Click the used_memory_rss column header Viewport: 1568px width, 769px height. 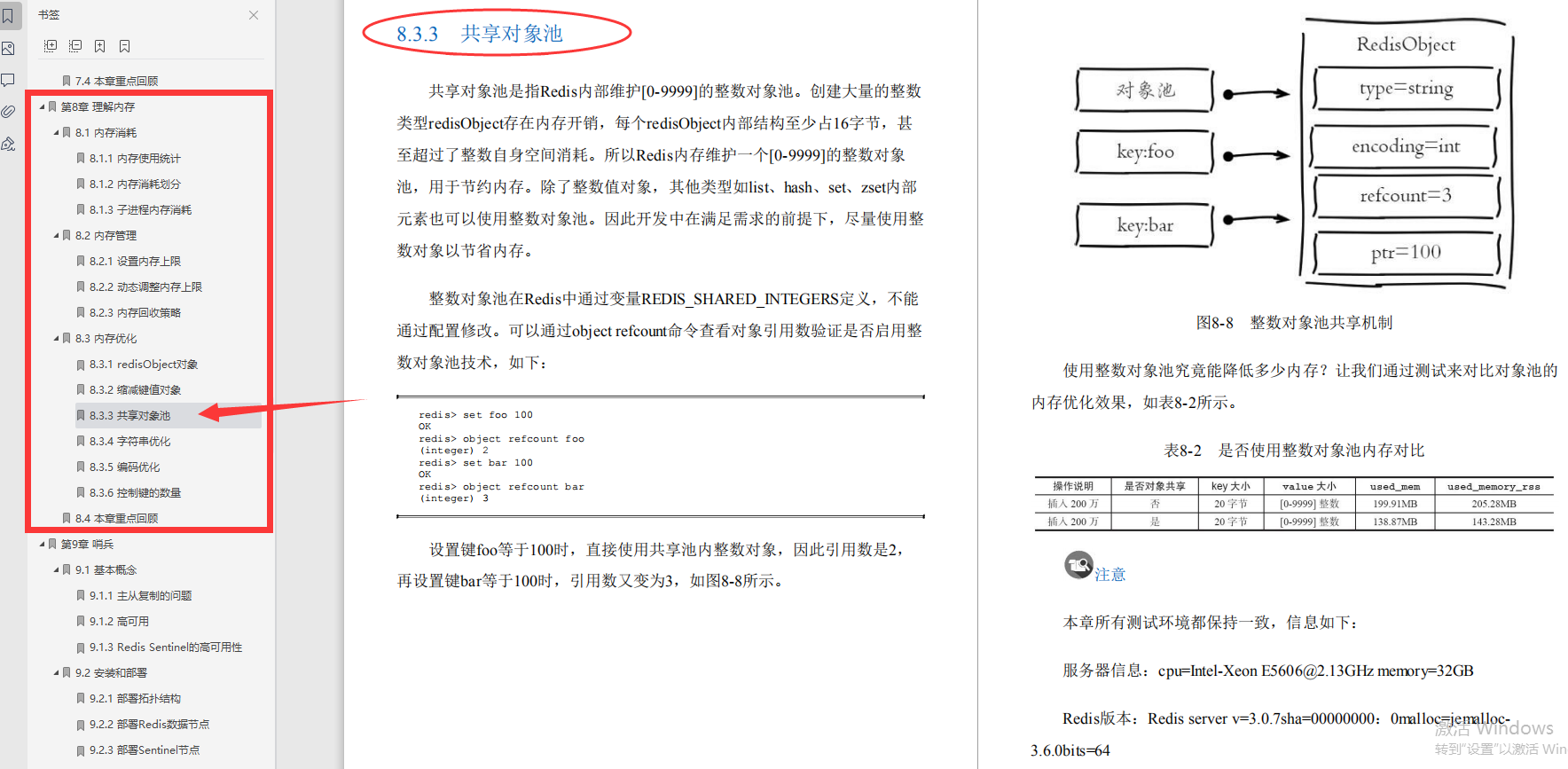pos(1494,486)
